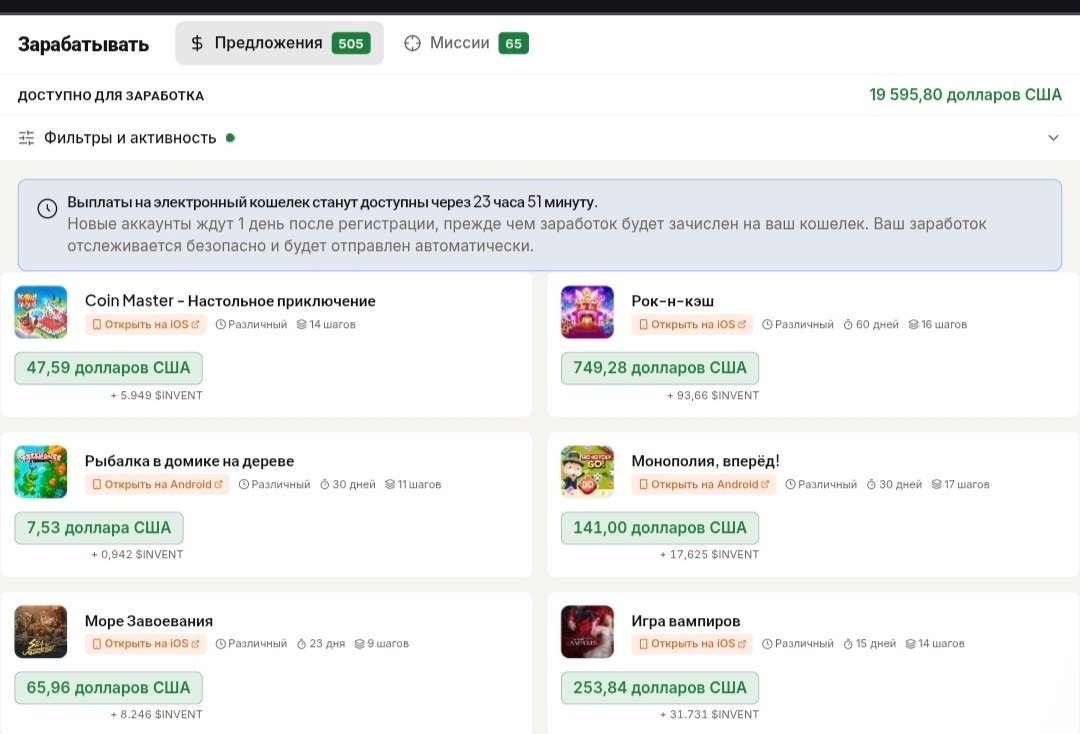Click the 11 шагов label on Рыбалка

tap(413, 484)
